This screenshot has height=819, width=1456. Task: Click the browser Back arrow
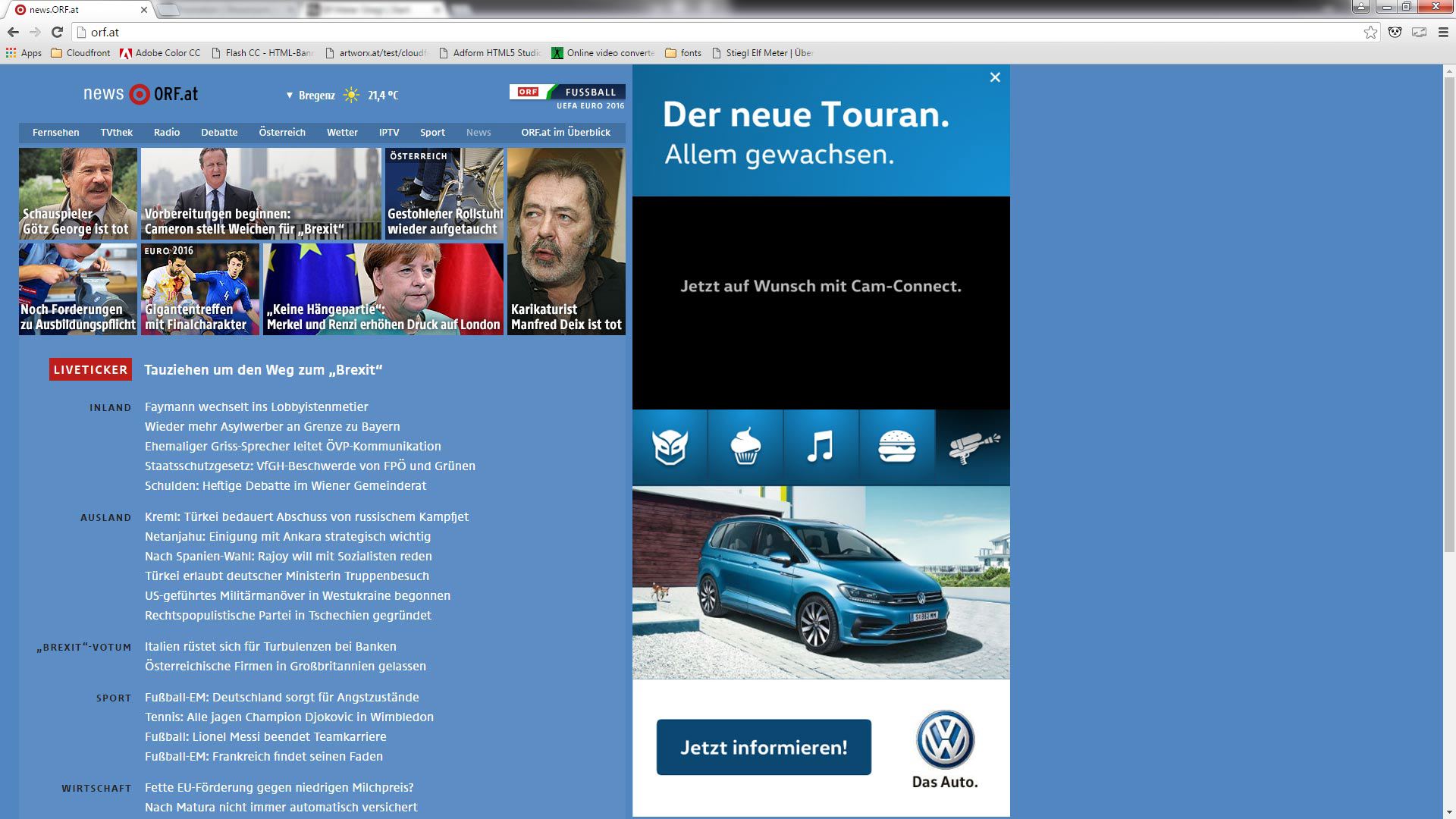(x=13, y=32)
